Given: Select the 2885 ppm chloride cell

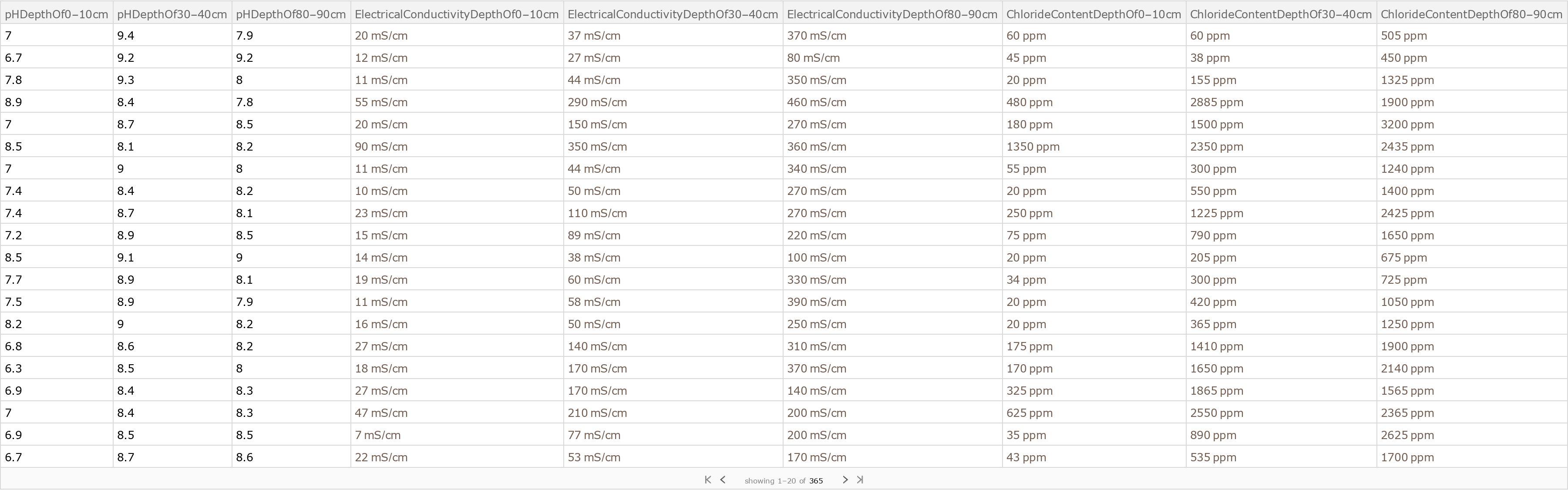Looking at the screenshot, I should coord(1217,102).
